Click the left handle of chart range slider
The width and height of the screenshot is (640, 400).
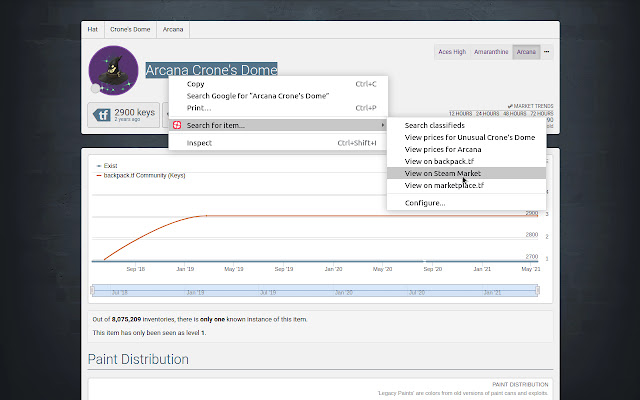(x=92, y=290)
